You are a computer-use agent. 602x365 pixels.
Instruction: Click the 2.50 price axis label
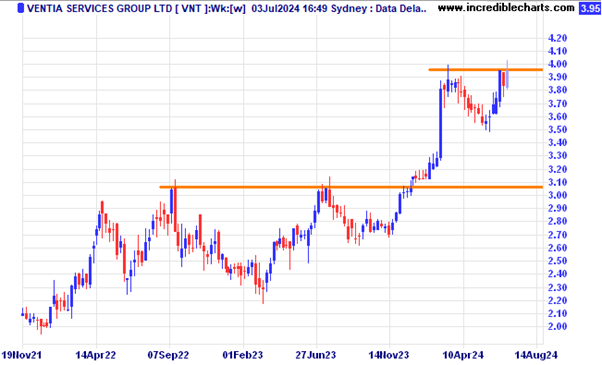point(557,261)
